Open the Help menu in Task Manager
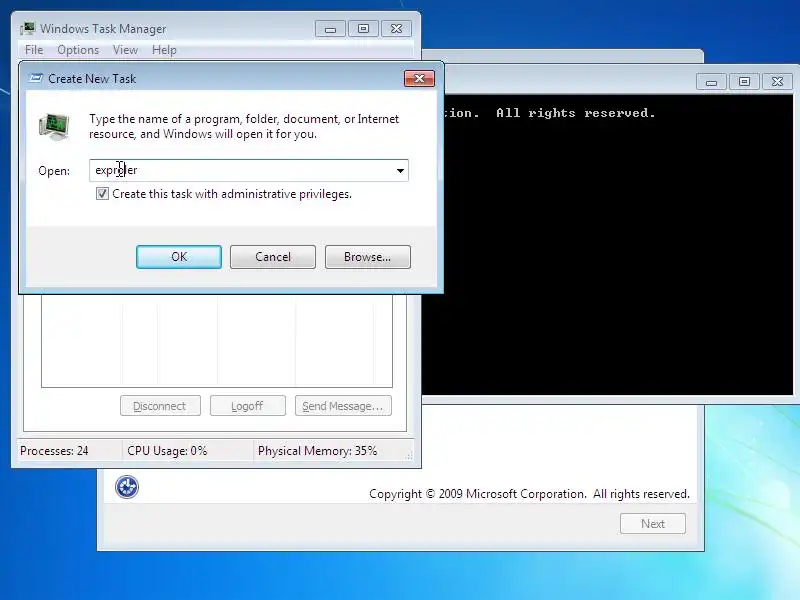Image resolution: width=800 pixels, height=600 pixels. coord(164,50)
